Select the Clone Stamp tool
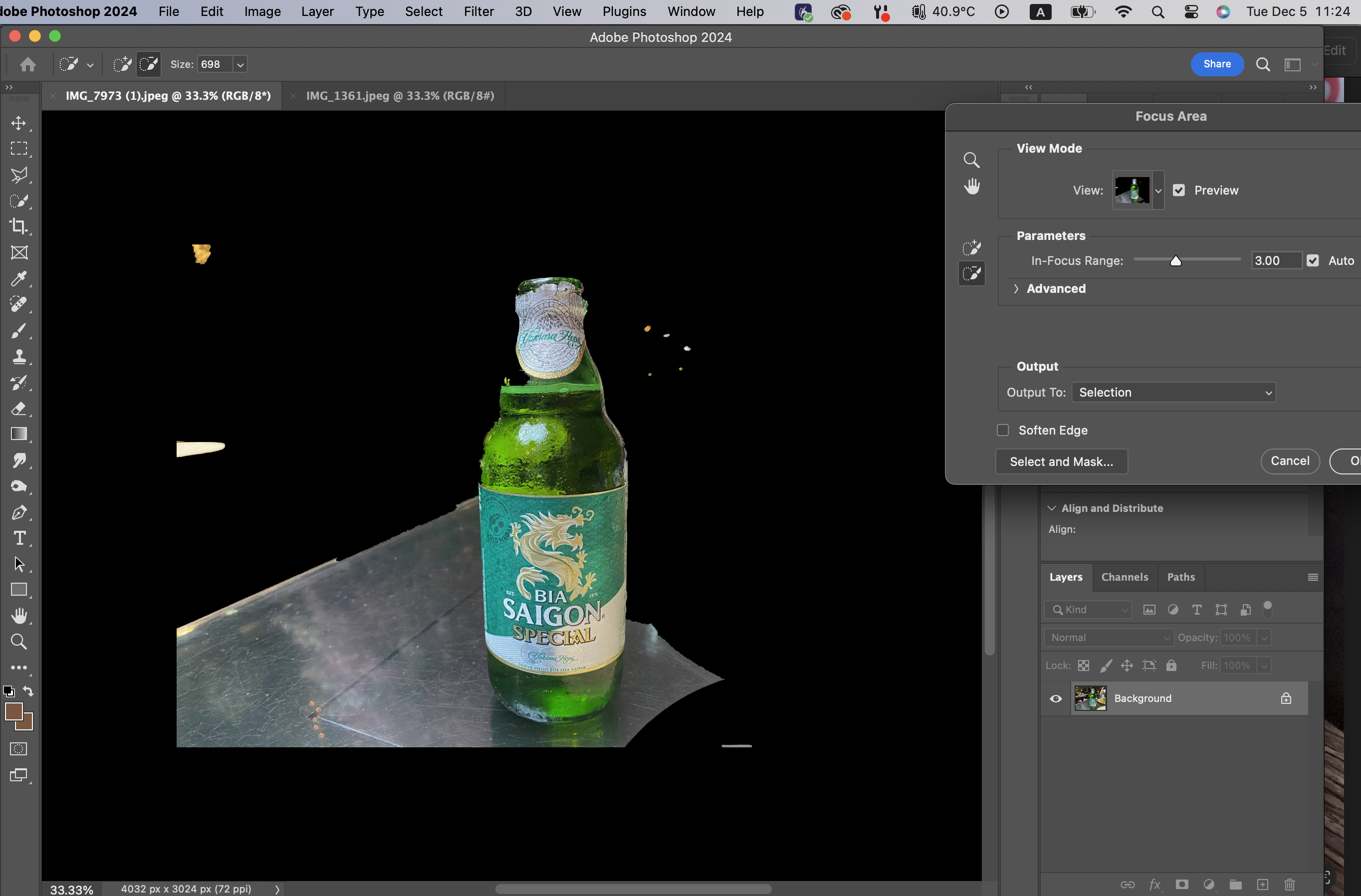The width and height of the screenshot is (1361, 896). pos(19,356)
